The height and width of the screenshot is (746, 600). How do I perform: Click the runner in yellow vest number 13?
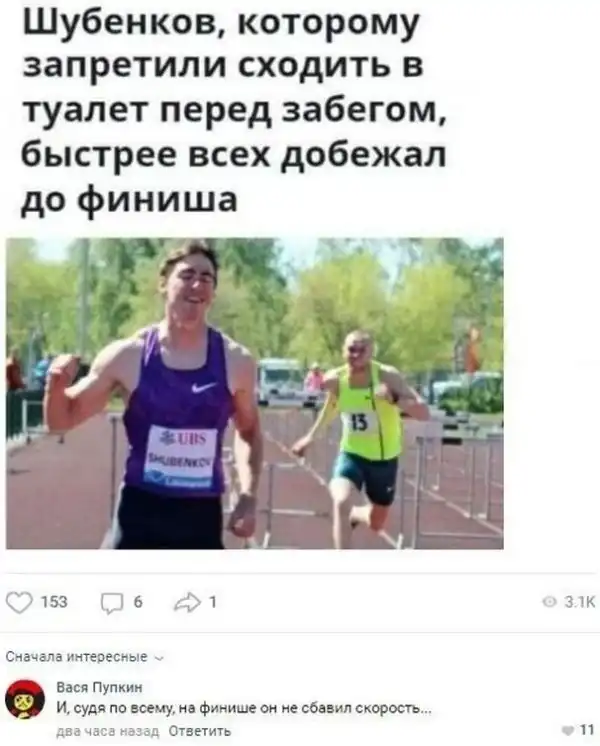pyautogui.click(x=364, y=438)
